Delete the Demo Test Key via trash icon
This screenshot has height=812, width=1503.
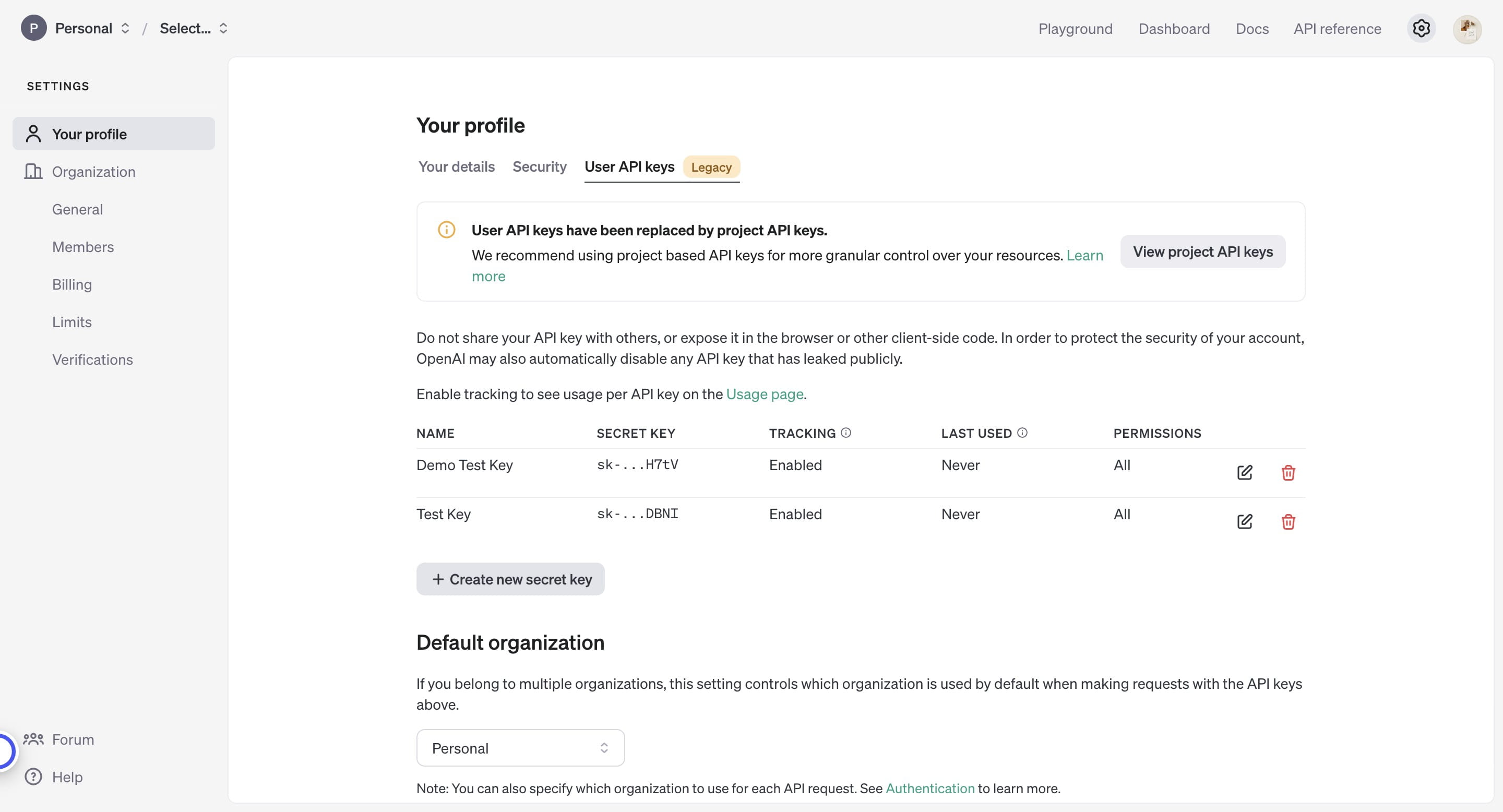pos(1289,473)
